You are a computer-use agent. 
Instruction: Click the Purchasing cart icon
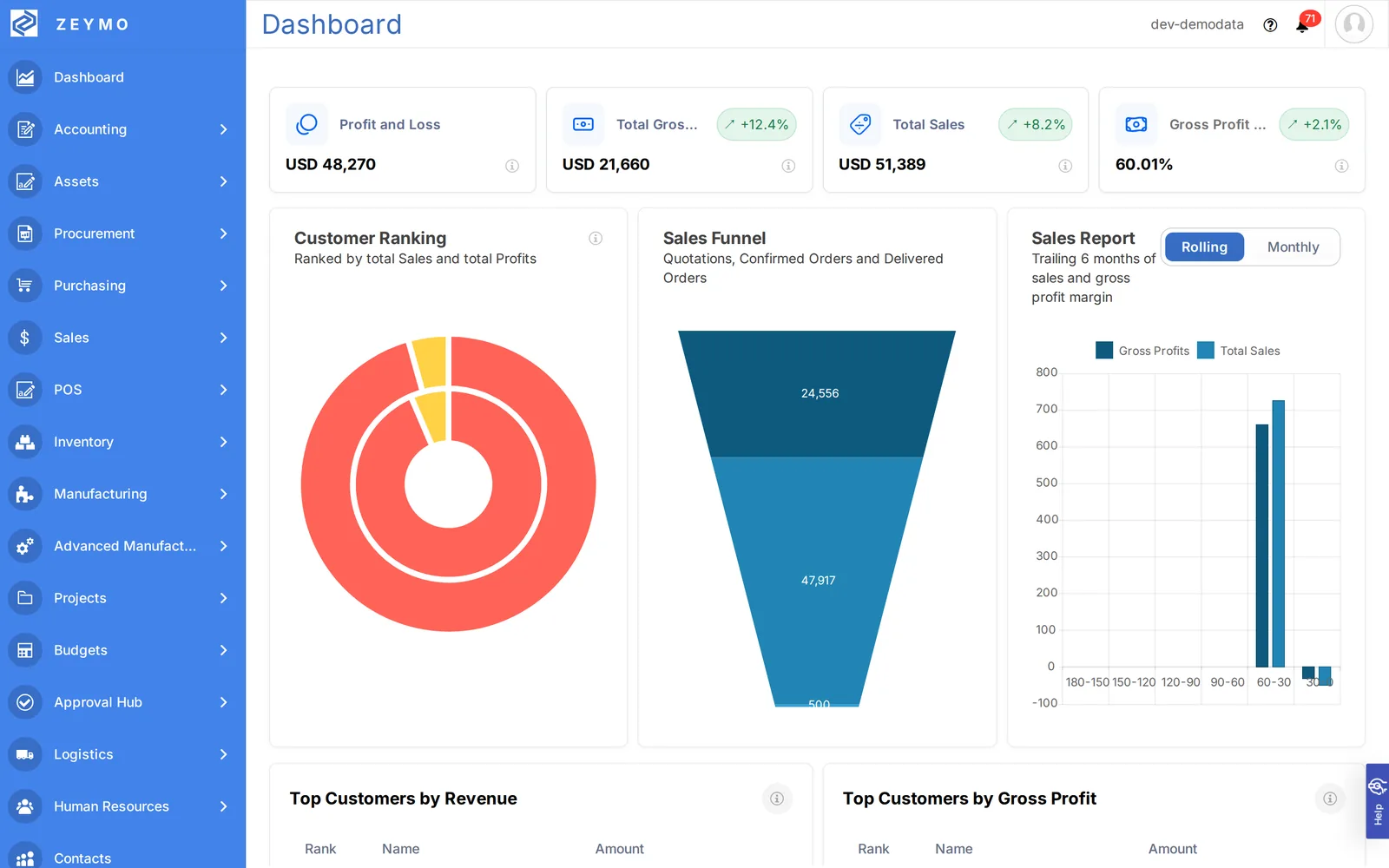coord(25,286)
